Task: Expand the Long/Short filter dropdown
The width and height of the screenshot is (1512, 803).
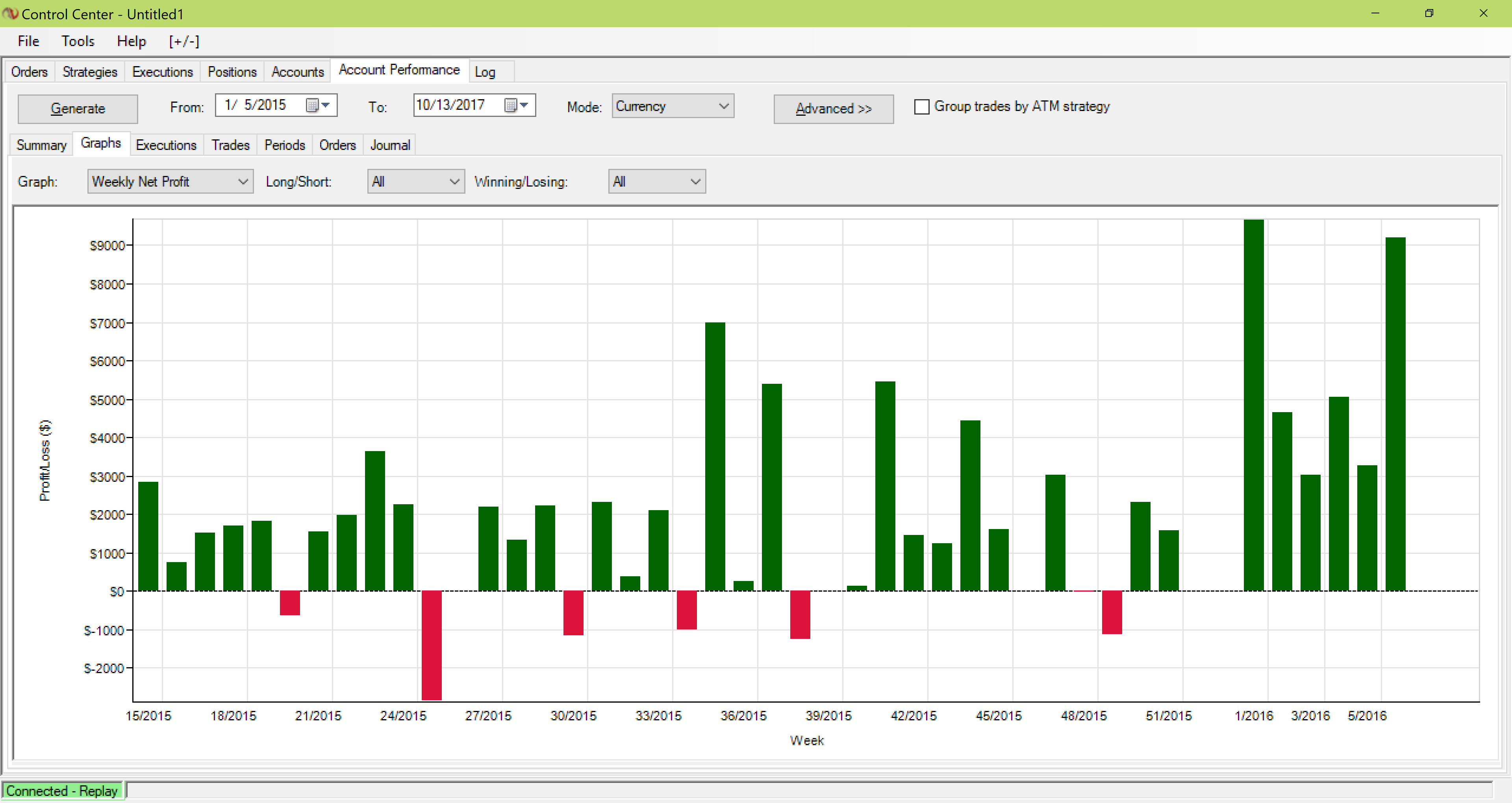Action: coord(415,181)
